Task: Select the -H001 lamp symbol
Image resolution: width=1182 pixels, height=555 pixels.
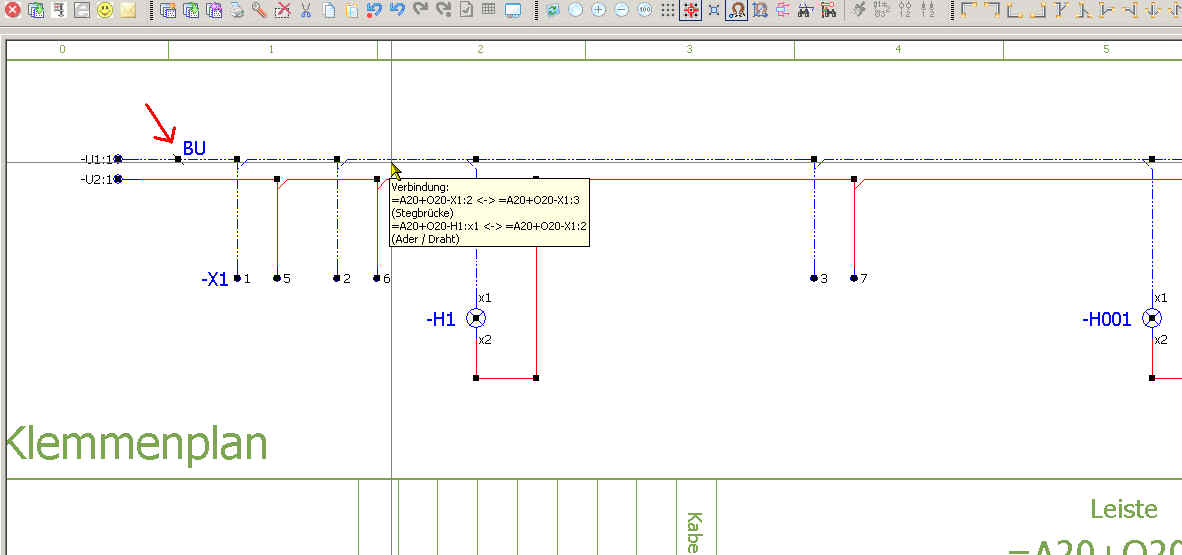Action: (x=1152, y=319)
